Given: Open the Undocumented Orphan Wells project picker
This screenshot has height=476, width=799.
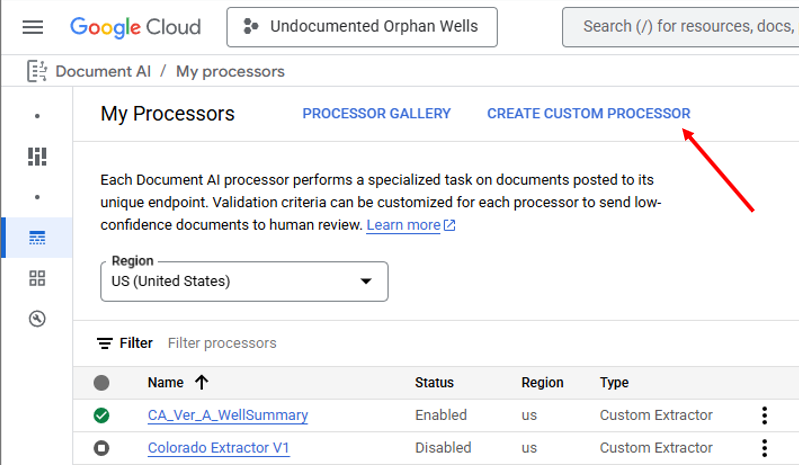Looking at the screenshot, I should (x=362, y=27).
